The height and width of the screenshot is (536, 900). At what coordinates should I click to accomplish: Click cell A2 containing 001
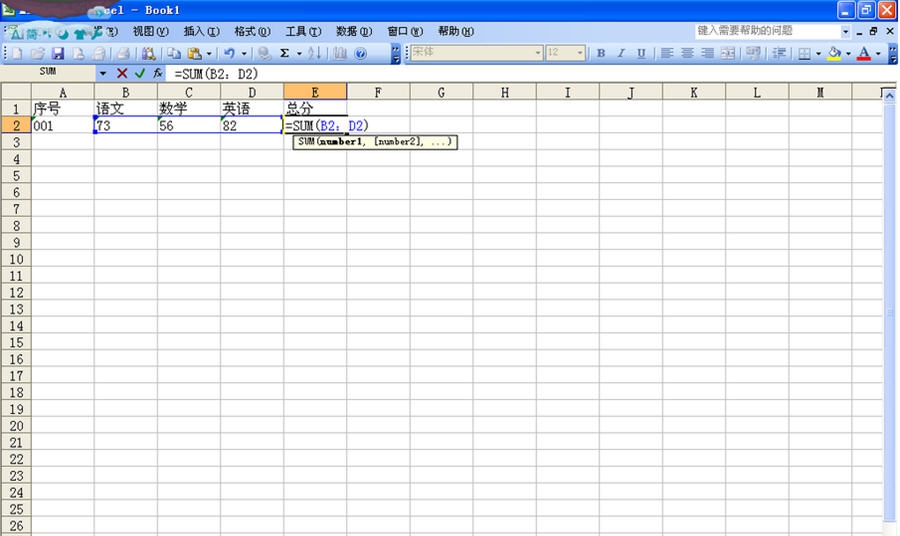click(x=63, y=125)
